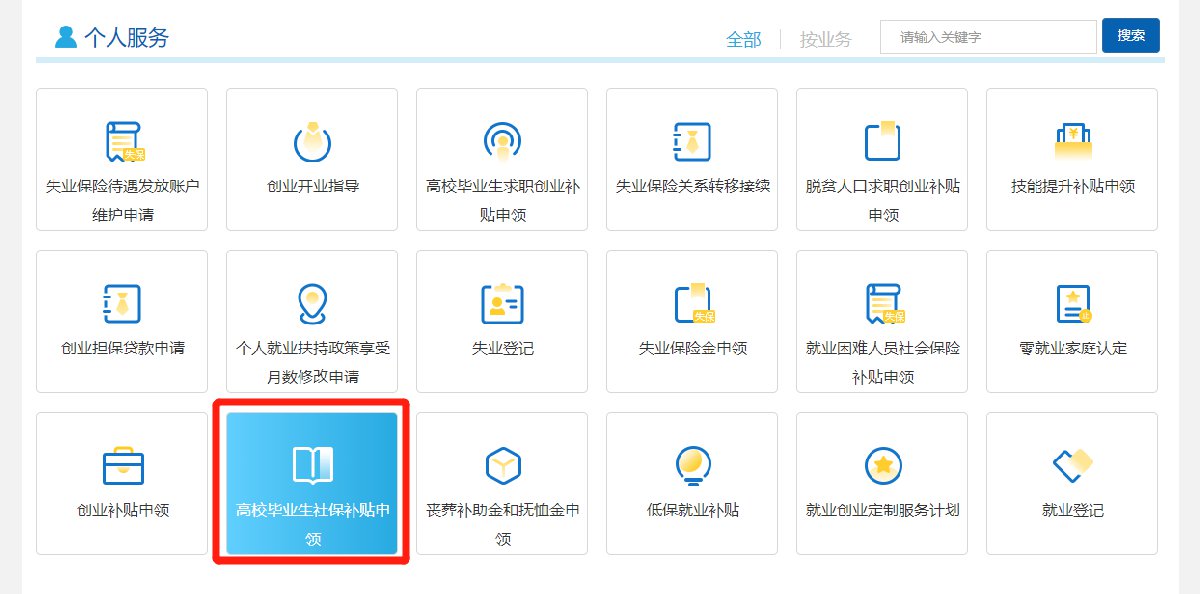Open 失业保险关系转移接续 service icon

click(x=692, y=142)
